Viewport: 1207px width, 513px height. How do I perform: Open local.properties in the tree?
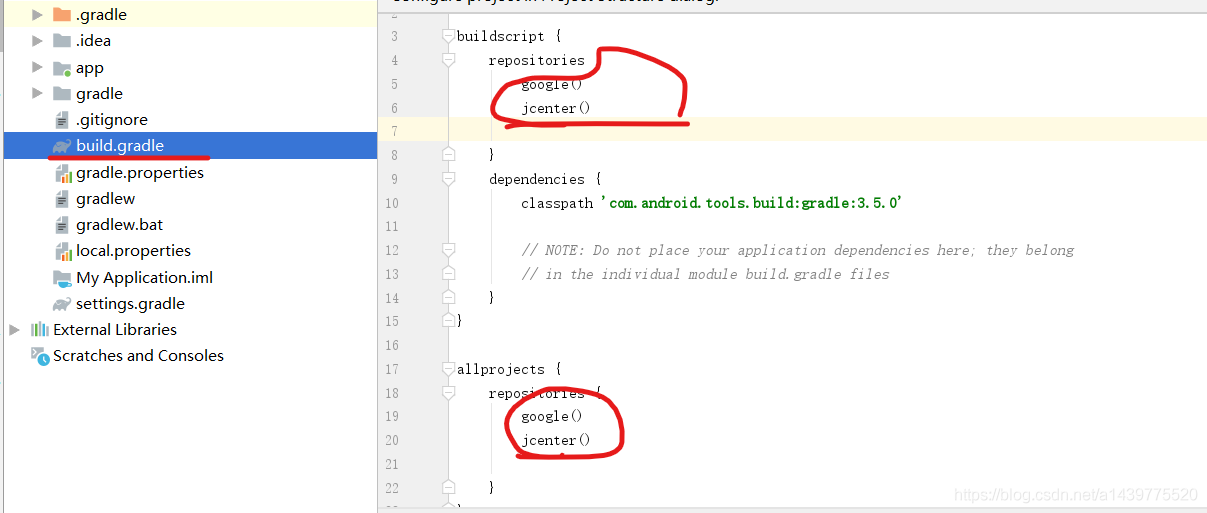coord(190,251)
